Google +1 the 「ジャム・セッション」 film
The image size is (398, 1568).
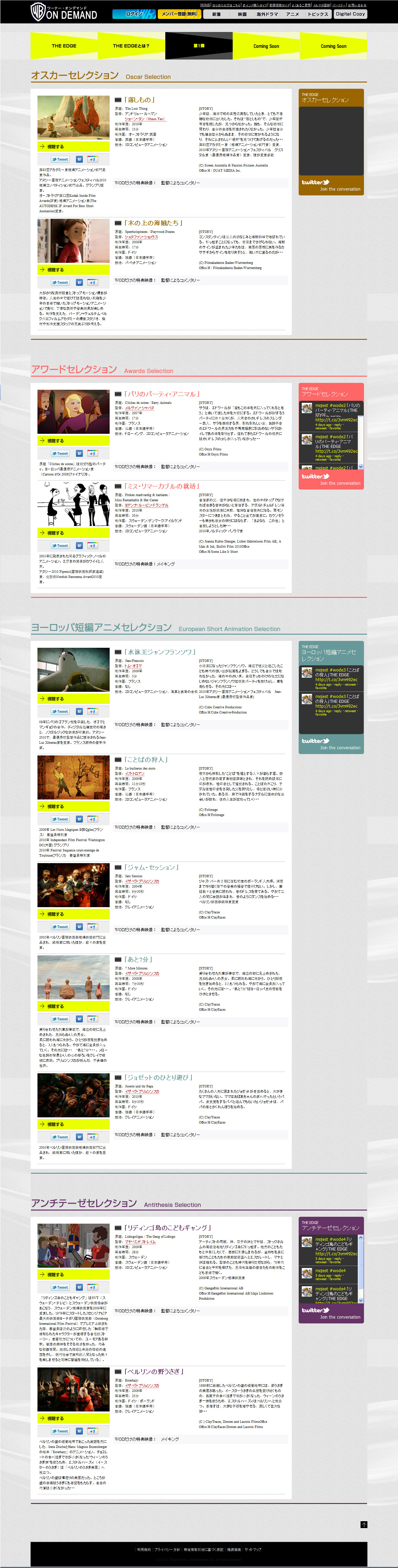[x=92, y=926]
